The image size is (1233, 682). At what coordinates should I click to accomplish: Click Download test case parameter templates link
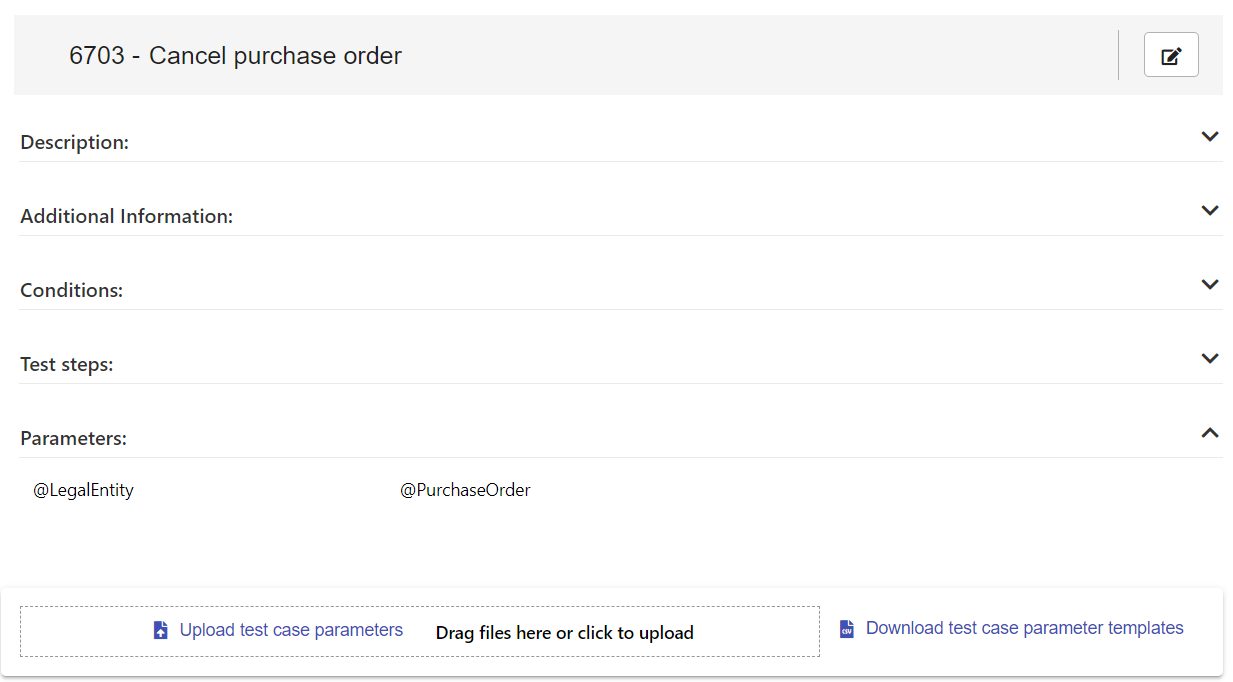1024,628
